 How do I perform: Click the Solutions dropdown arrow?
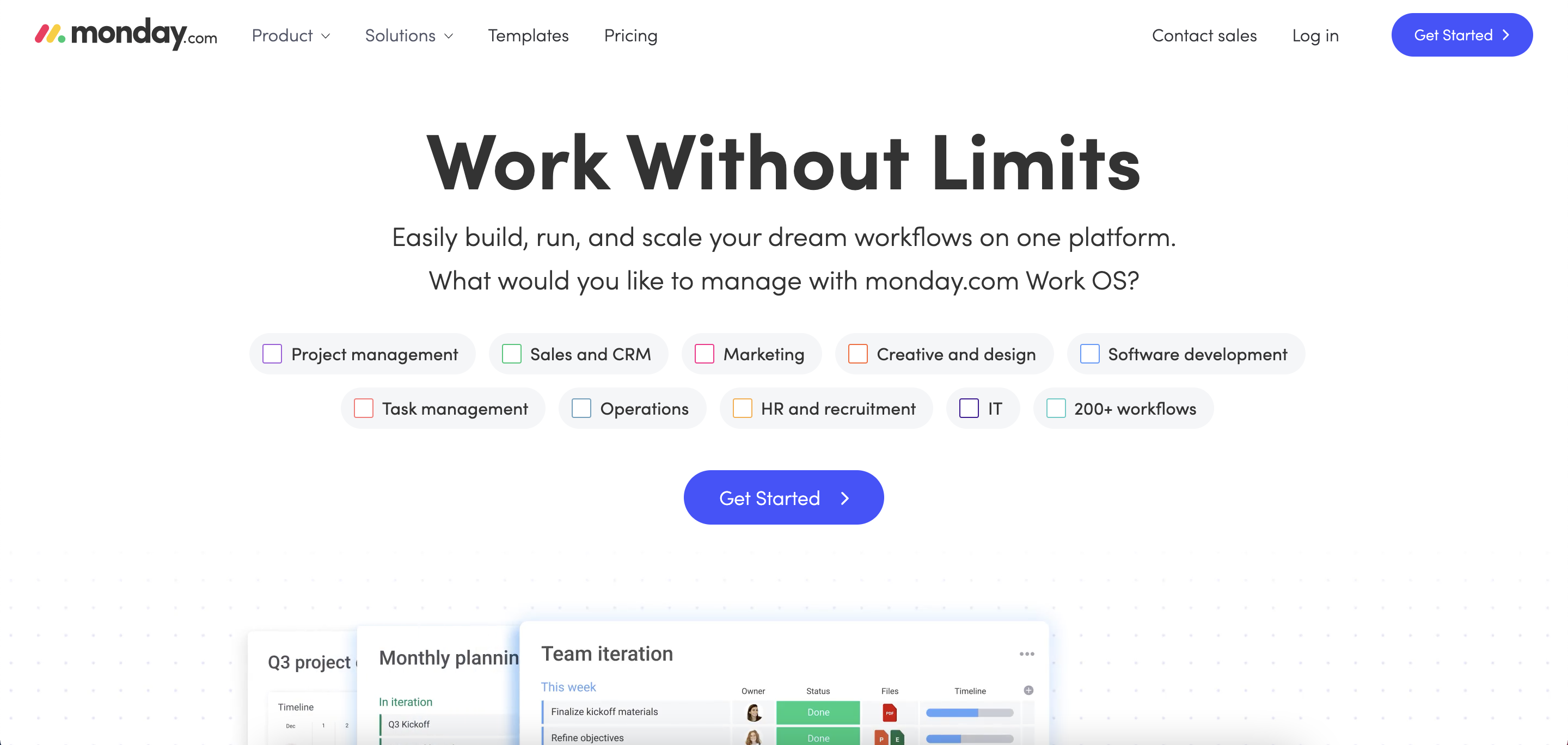tap(449, 36)
